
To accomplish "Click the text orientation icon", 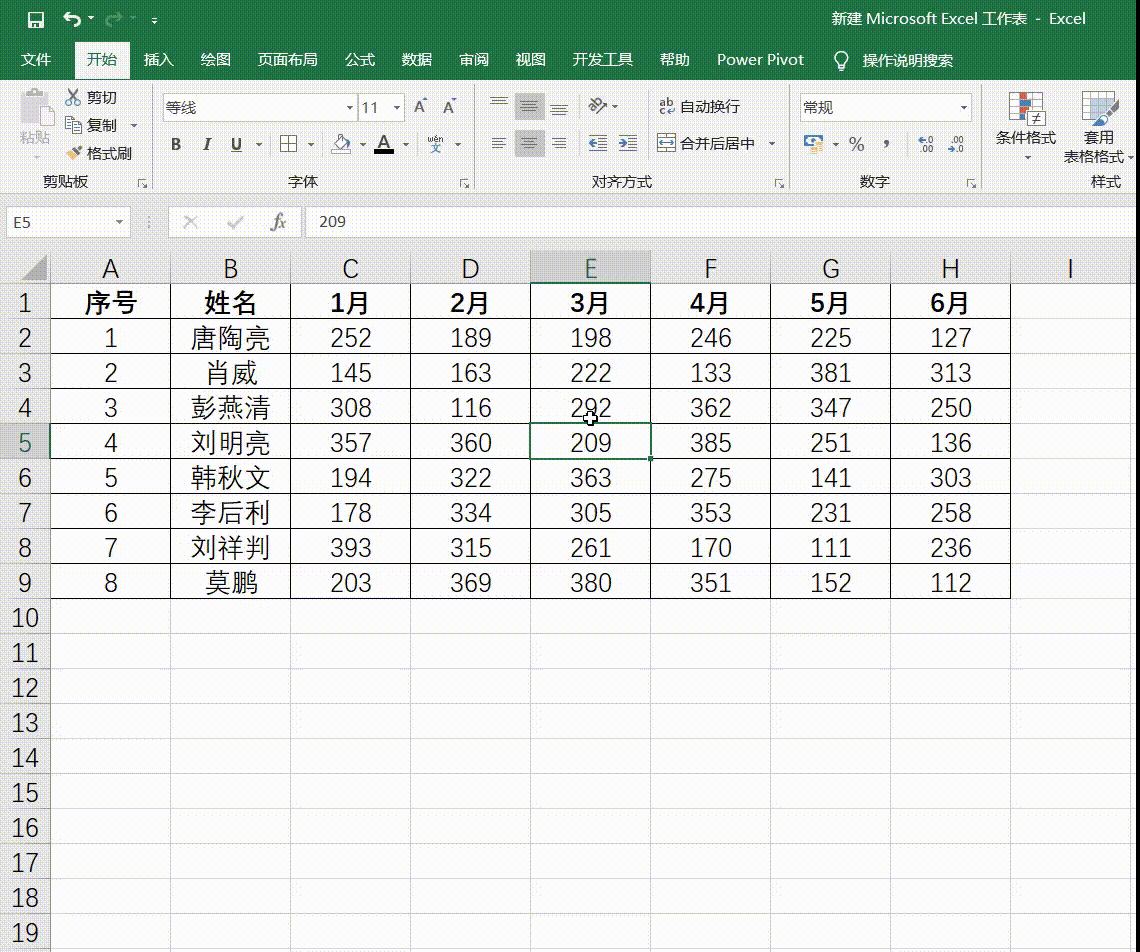I will [x=598, y=106].
